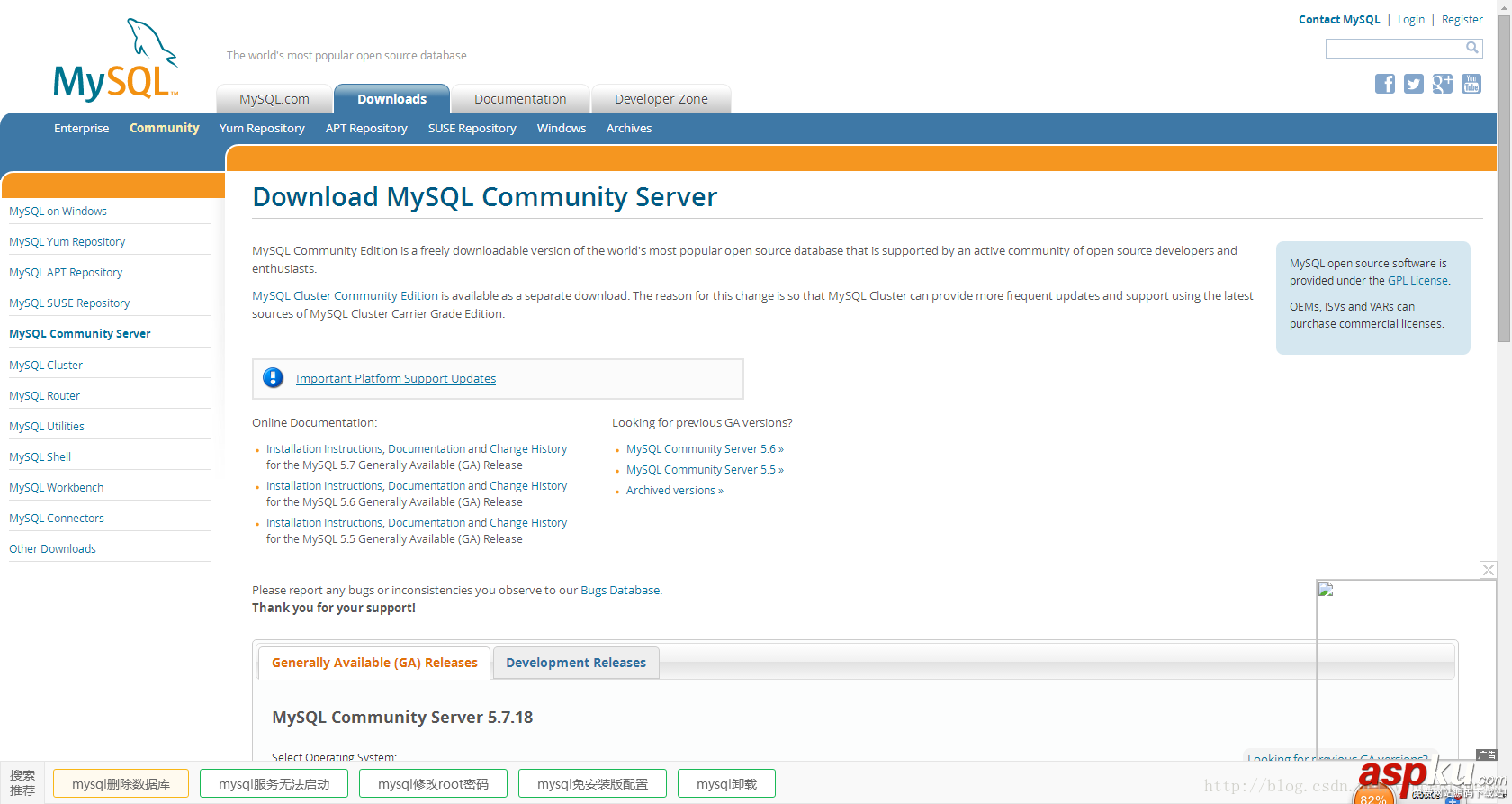Click the MySQL Community Server 5.7.18 heading
Screen dimensions: 1512x804
coord(402,718)
